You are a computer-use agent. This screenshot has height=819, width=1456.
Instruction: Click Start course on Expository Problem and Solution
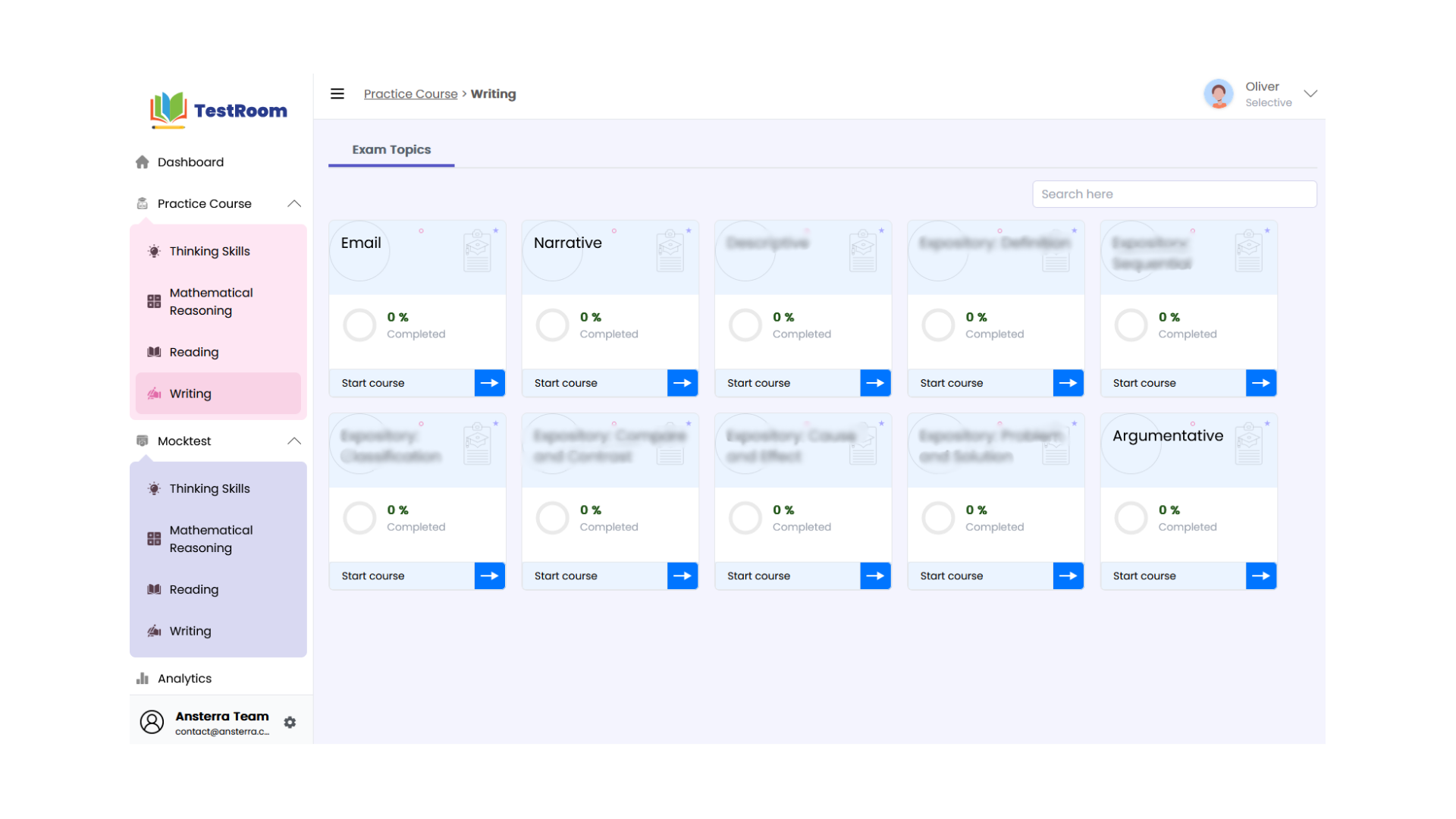point(952,576)
